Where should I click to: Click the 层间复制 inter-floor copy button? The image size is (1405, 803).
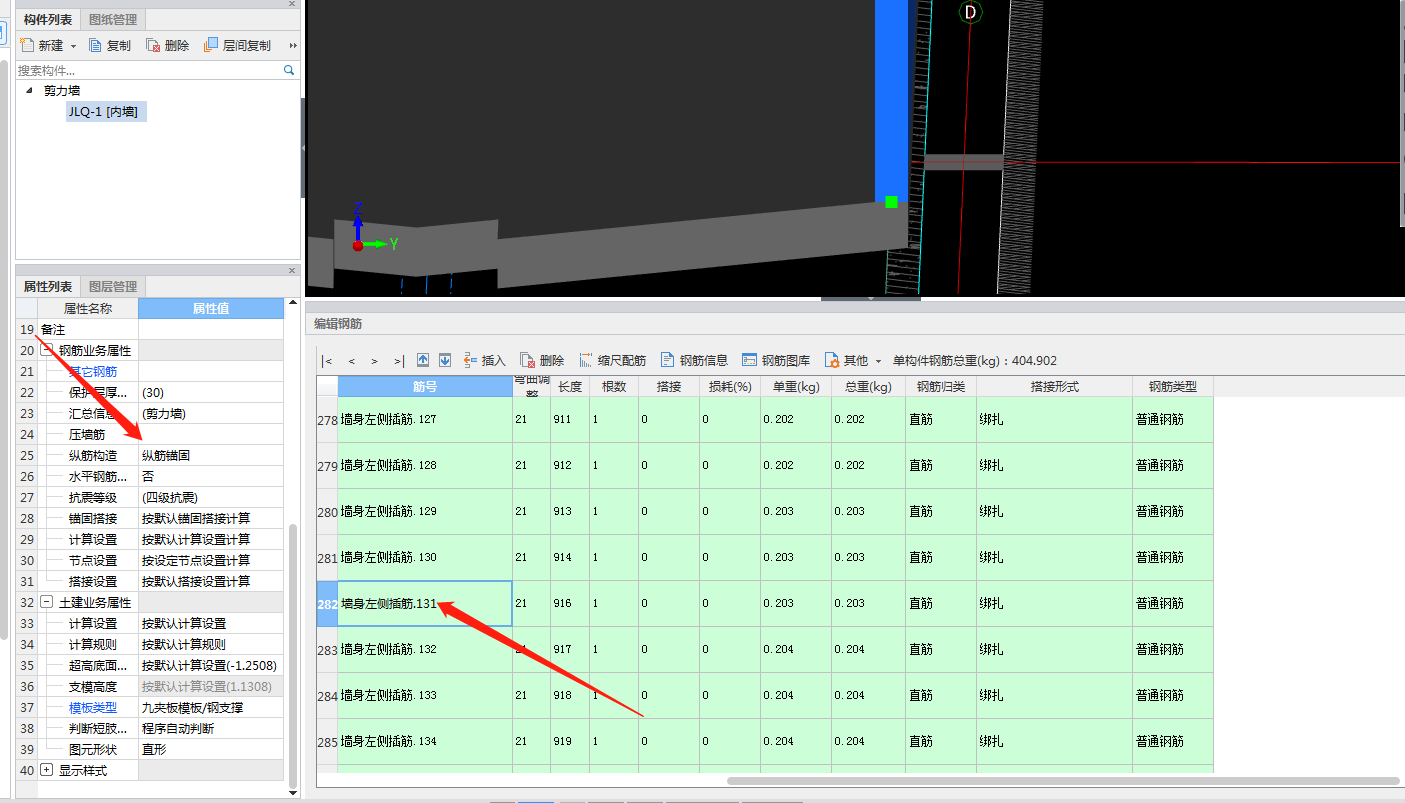[237, 45]
